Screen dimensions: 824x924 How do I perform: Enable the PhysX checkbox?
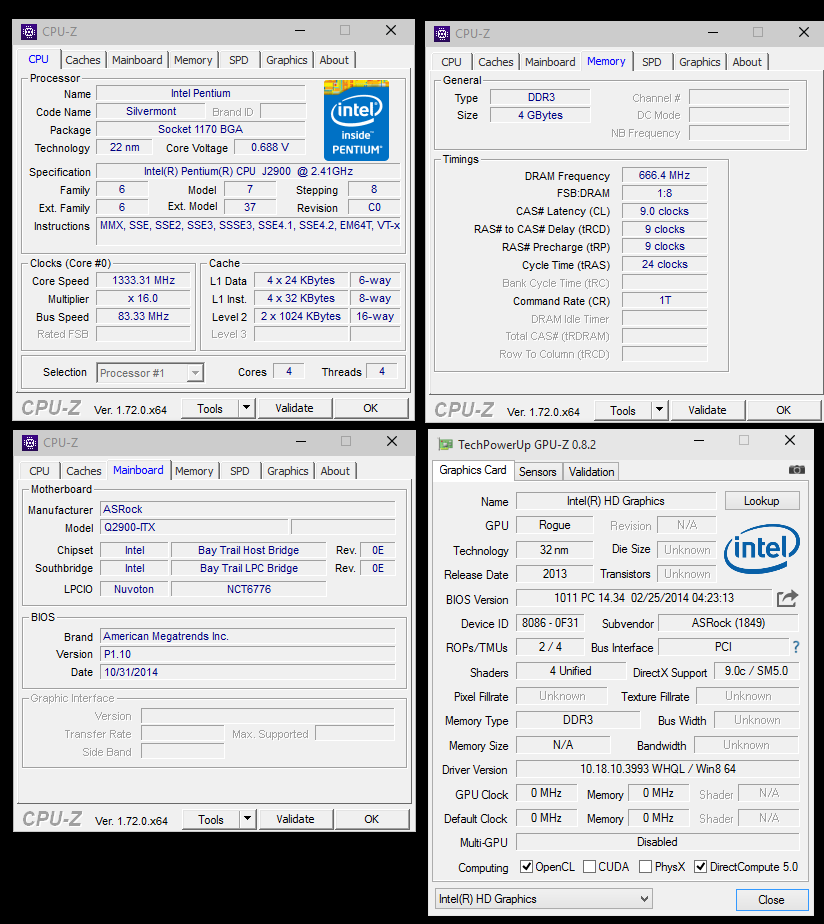click(x=645, y=867)
